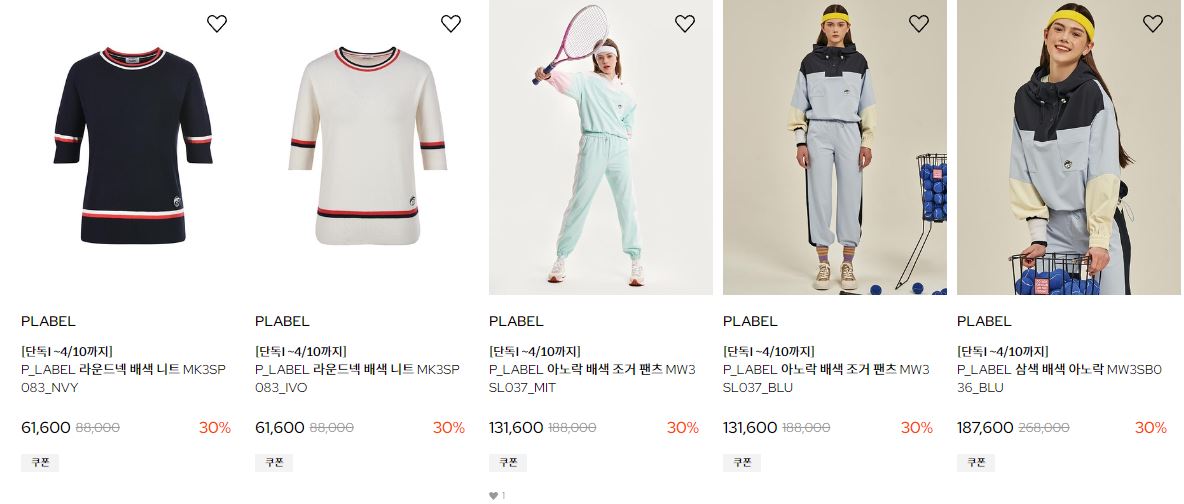Toggle wishlist heart on ivory knit sweater
This screenshot has height=504, width=1184.
coord(451,23)
